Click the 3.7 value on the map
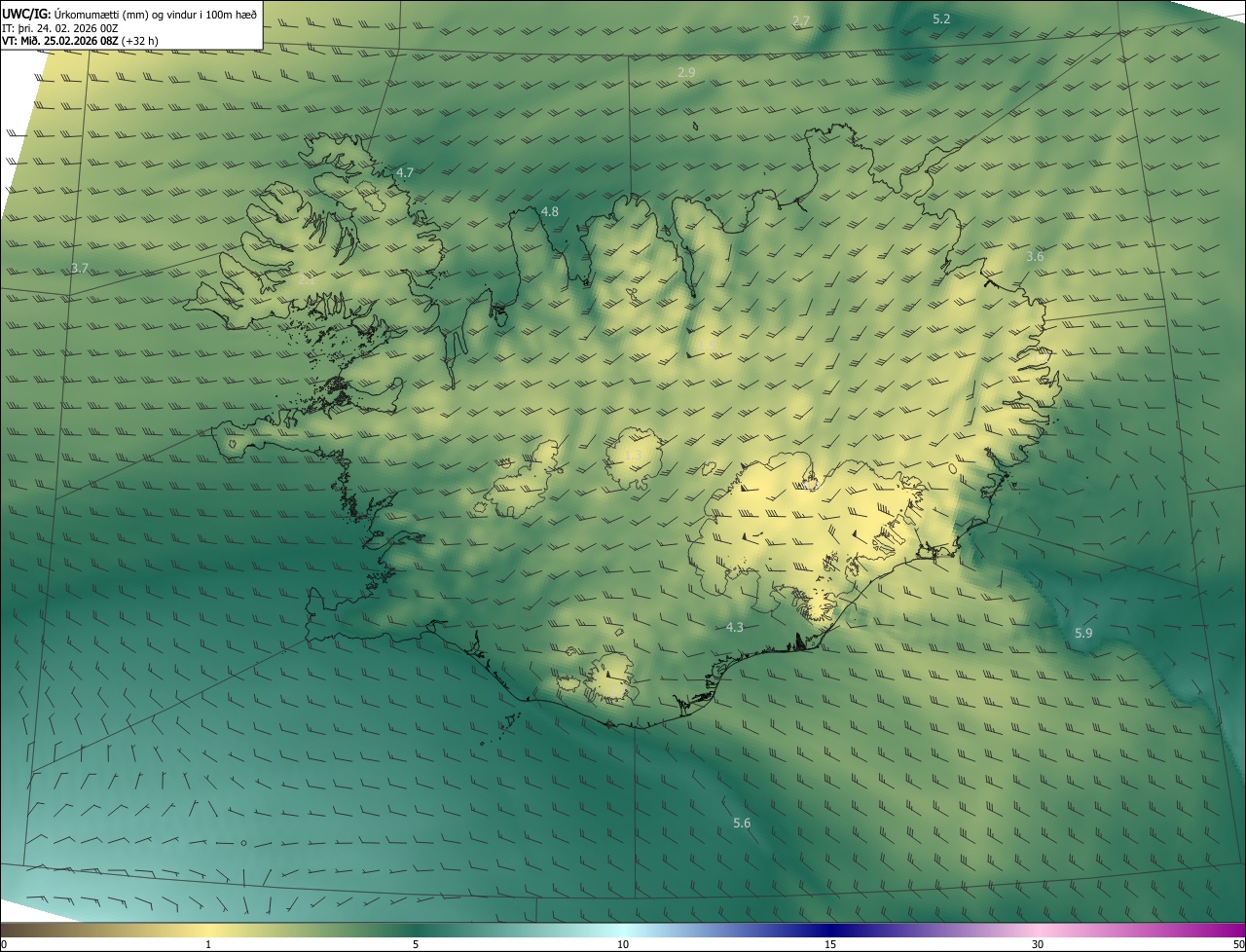This screenshot has width=1246, height=952. tap(80, 268)
